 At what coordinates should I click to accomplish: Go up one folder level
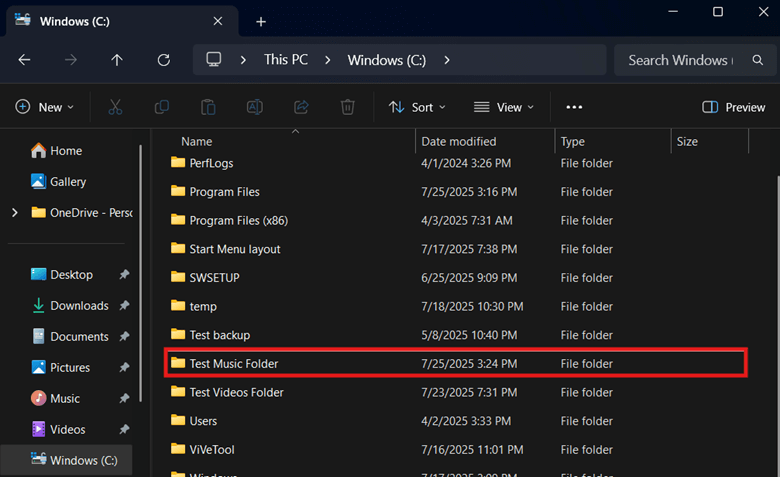coord(117,60)
